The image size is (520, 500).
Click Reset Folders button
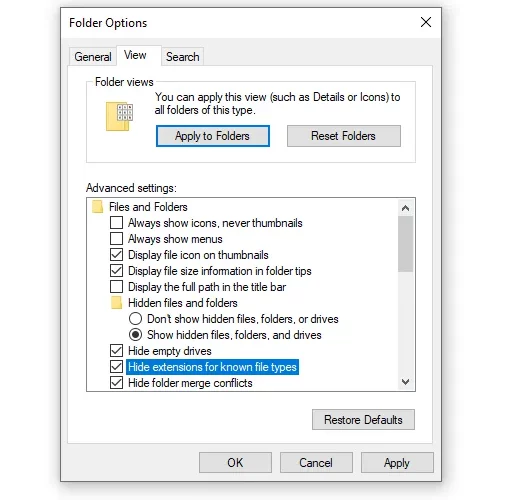[344, 136]
